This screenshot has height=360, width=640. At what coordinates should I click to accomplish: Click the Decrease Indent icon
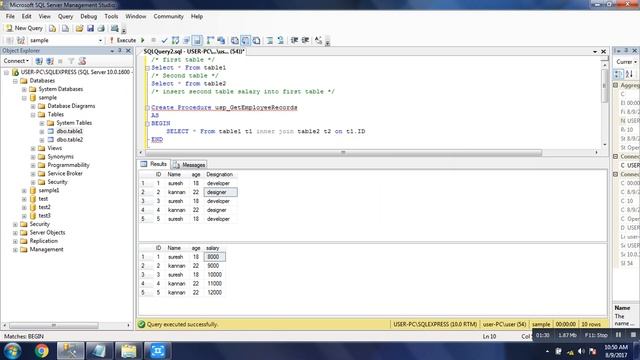[294, 40]
